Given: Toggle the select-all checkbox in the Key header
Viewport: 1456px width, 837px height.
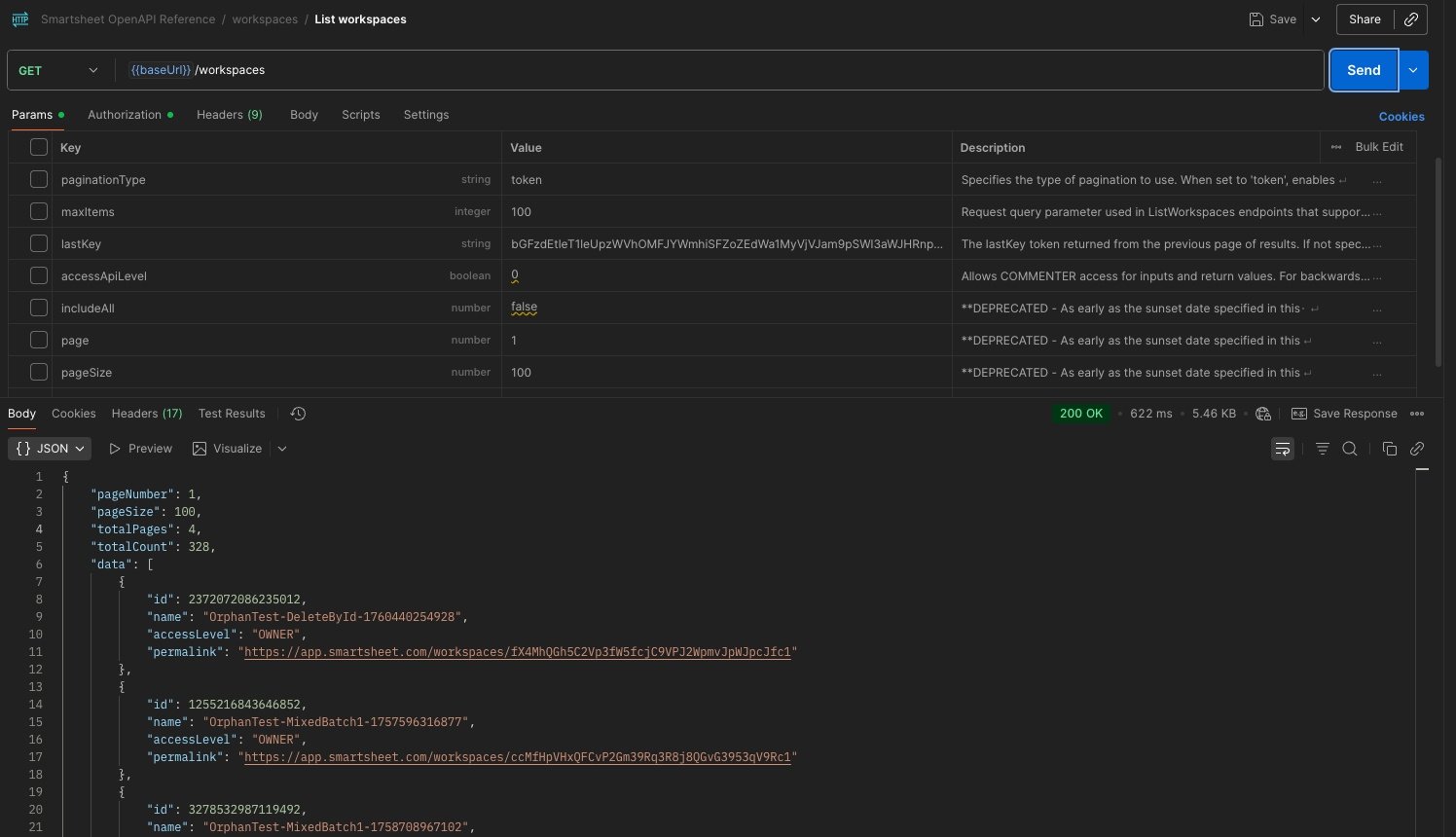Looking at the screenshot, I should [x=39, y=147].
